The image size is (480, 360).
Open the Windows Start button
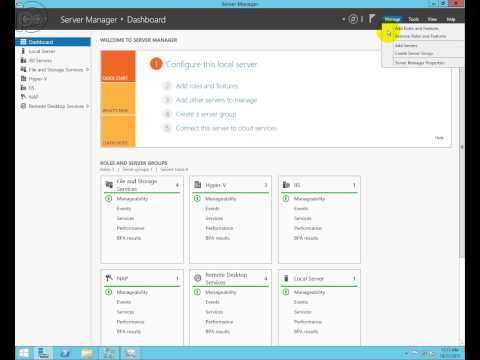coord(24,353)
